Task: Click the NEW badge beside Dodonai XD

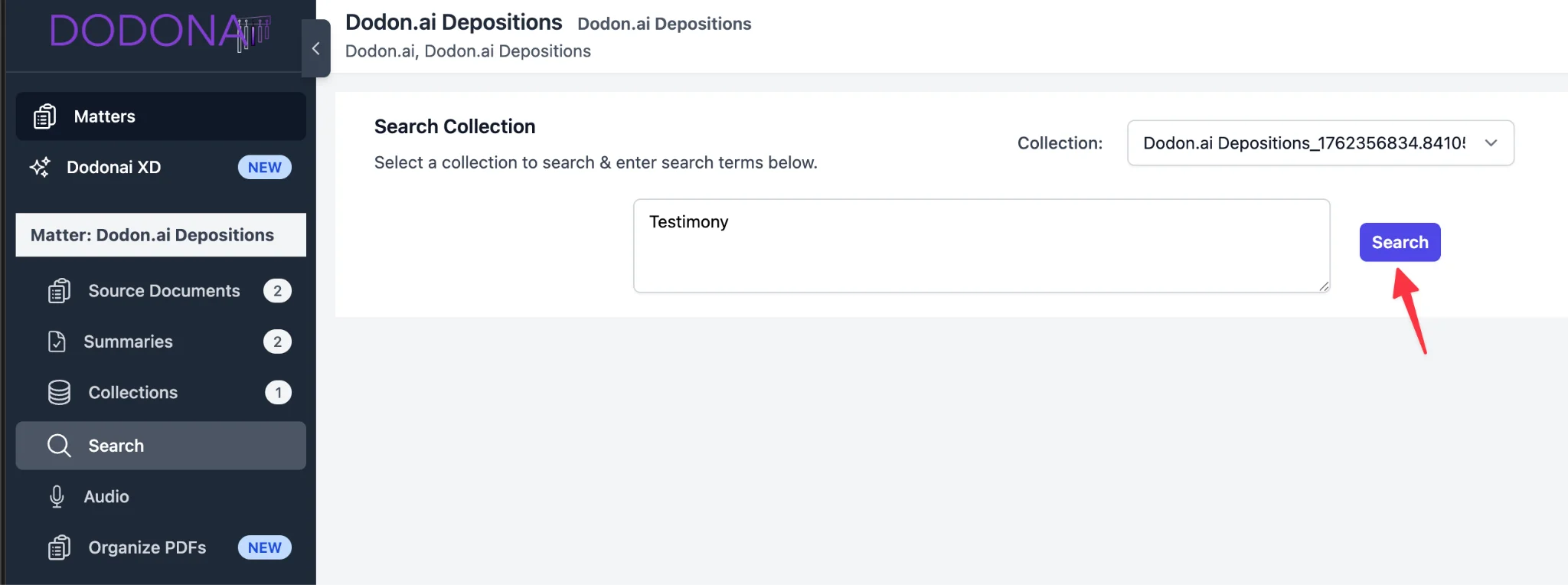Action: (x=264, y=167)
